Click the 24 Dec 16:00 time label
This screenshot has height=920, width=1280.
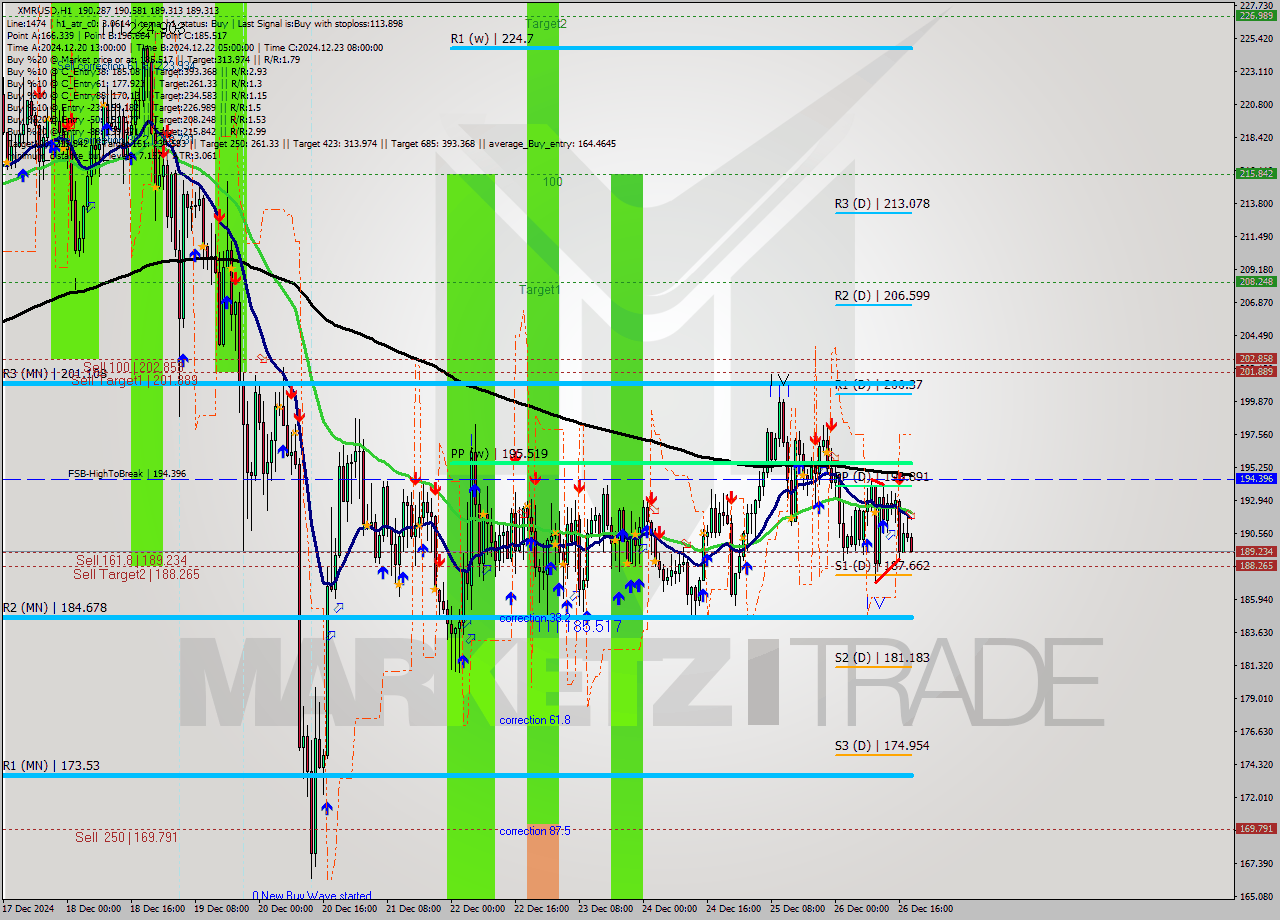(x=734, y=909)
